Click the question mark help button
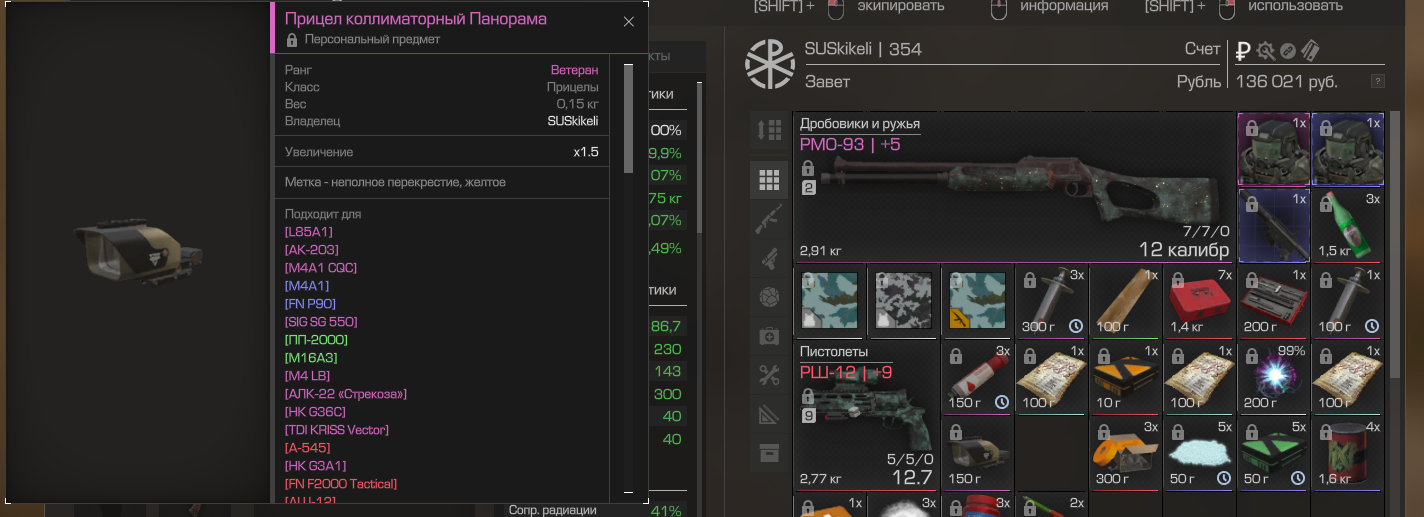The image size is (1424, 517). tap(1377, 82)
